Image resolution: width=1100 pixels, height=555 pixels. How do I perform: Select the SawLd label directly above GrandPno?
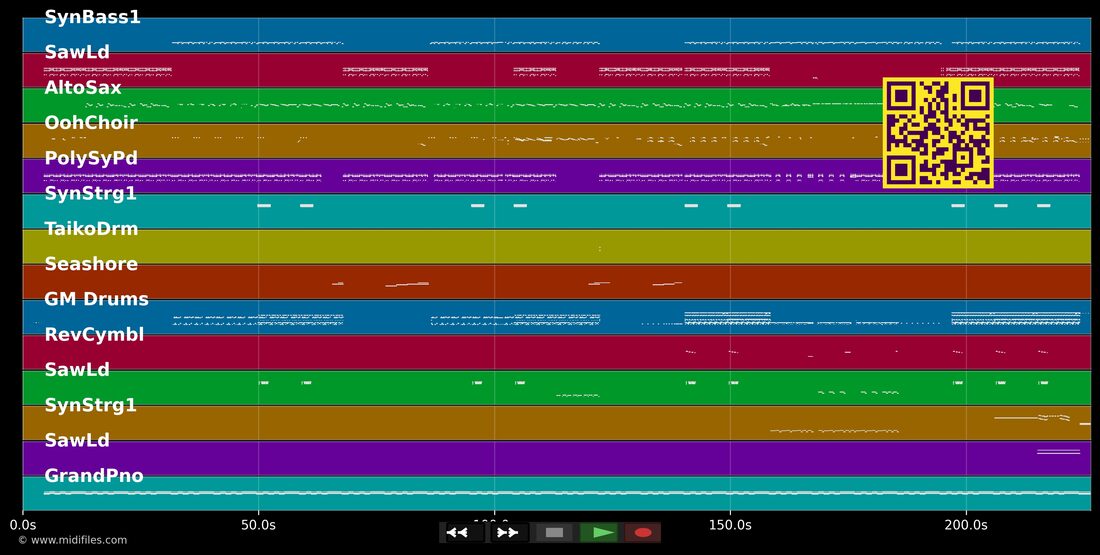pos(76,440)
